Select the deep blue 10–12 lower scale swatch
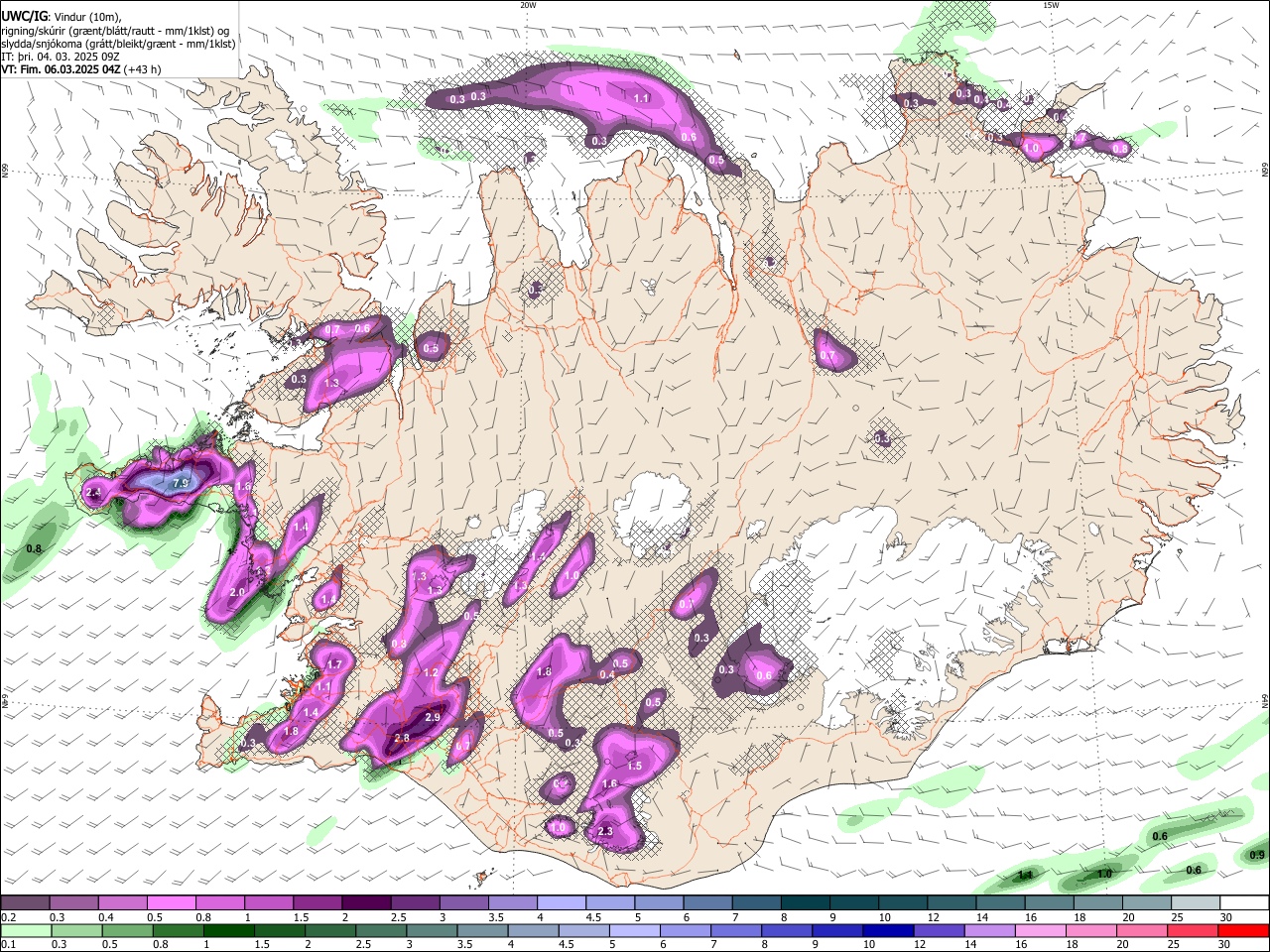 886,930
